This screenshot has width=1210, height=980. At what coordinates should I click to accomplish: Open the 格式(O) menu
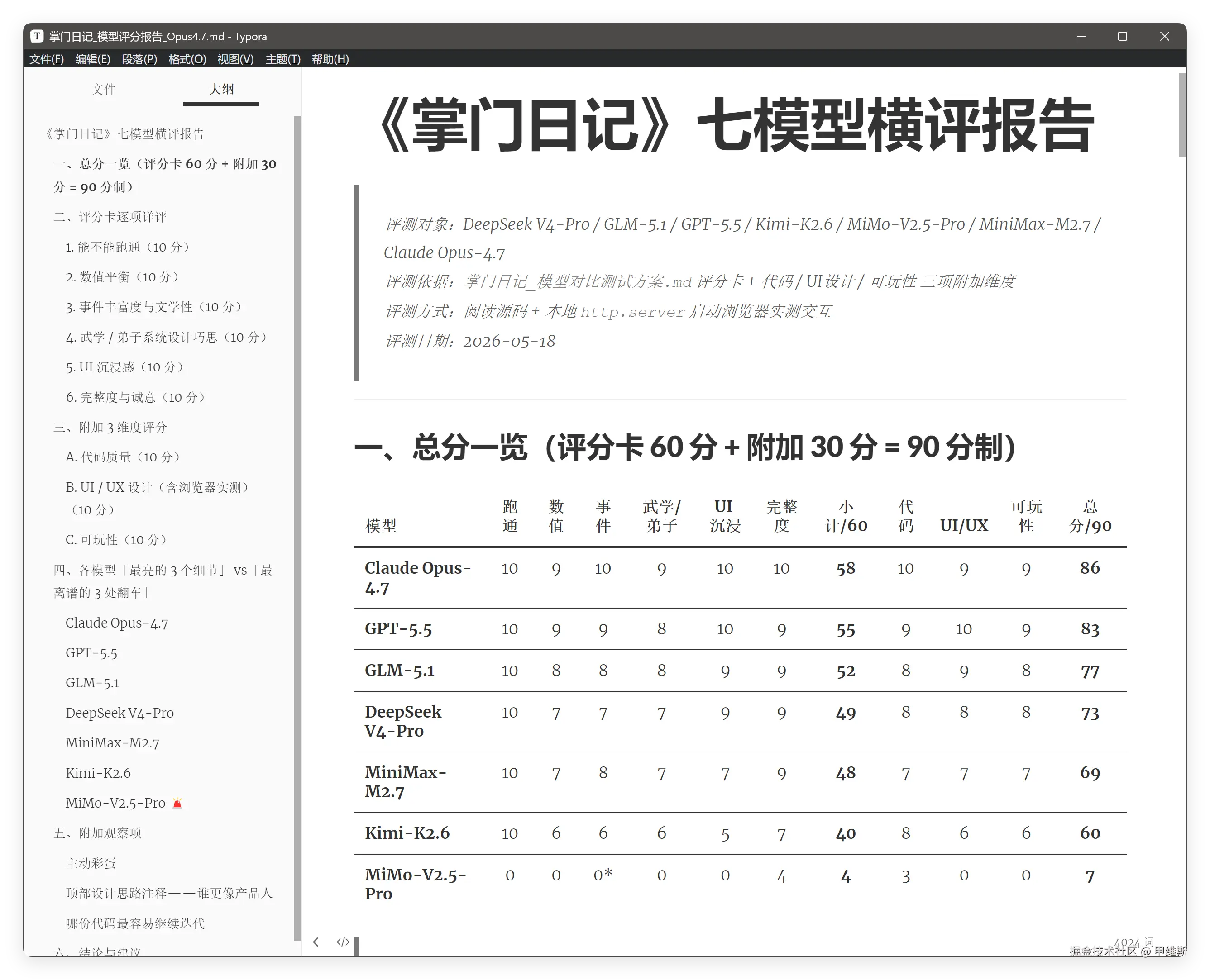(x=187, y=59)
